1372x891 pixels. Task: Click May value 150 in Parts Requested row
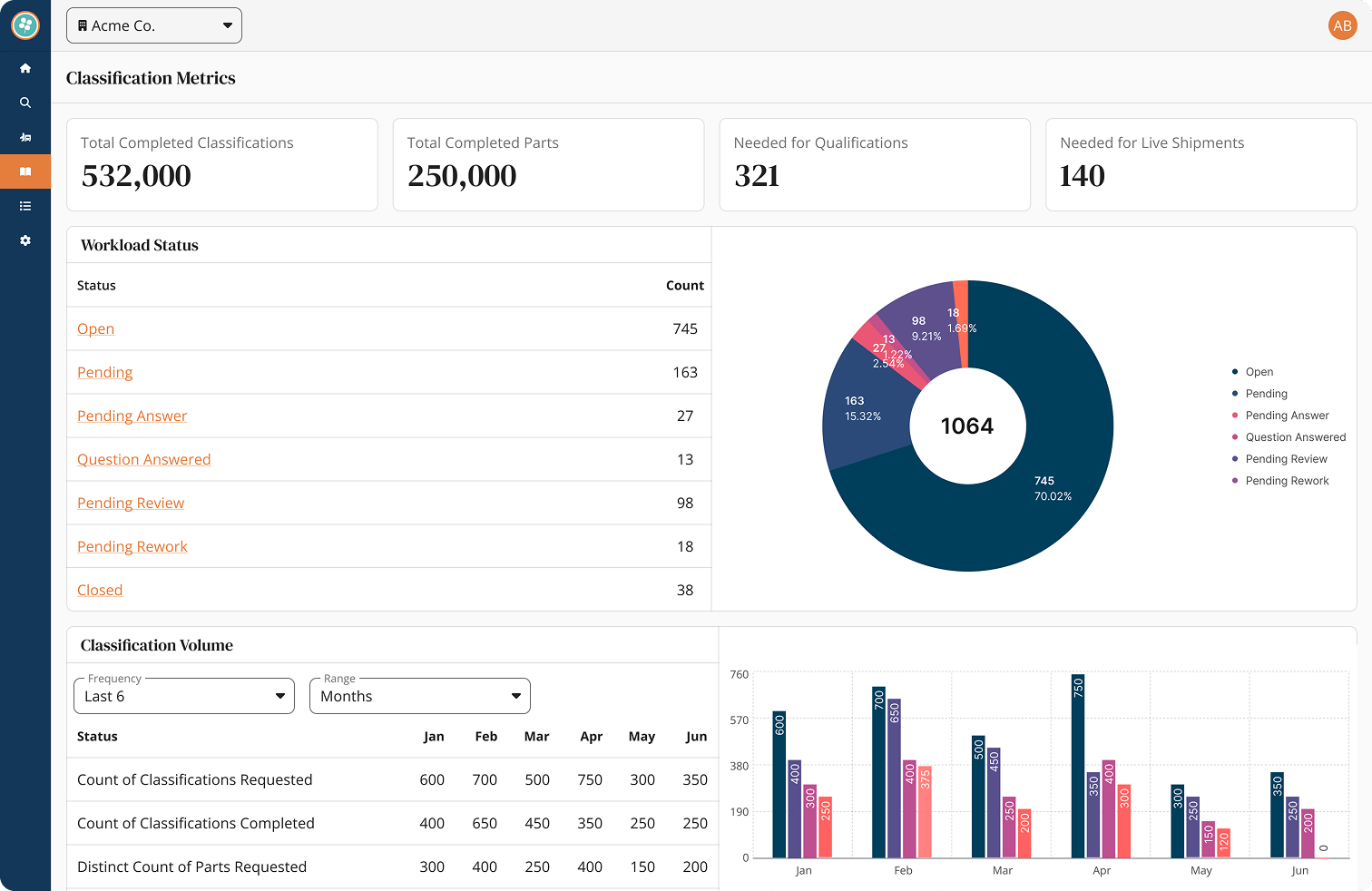click(642, 867)
